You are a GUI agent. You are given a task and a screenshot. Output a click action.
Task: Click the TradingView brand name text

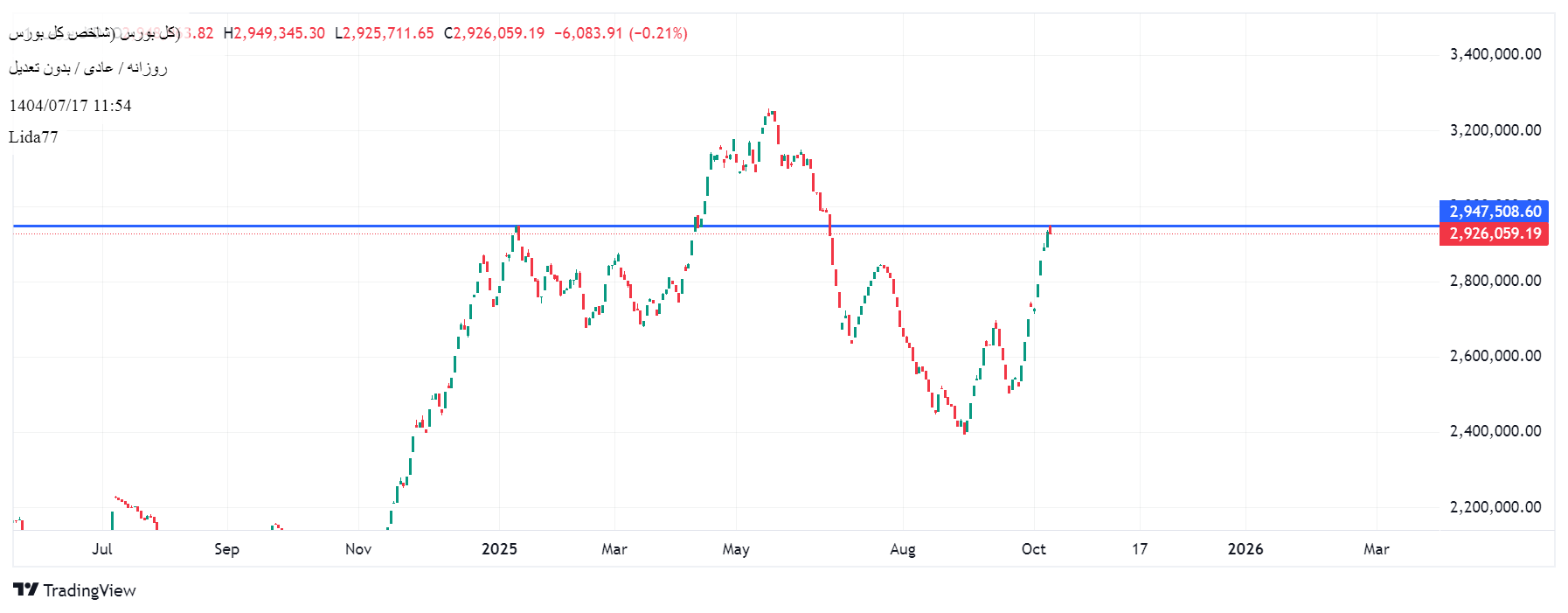[x=89, y=590]
